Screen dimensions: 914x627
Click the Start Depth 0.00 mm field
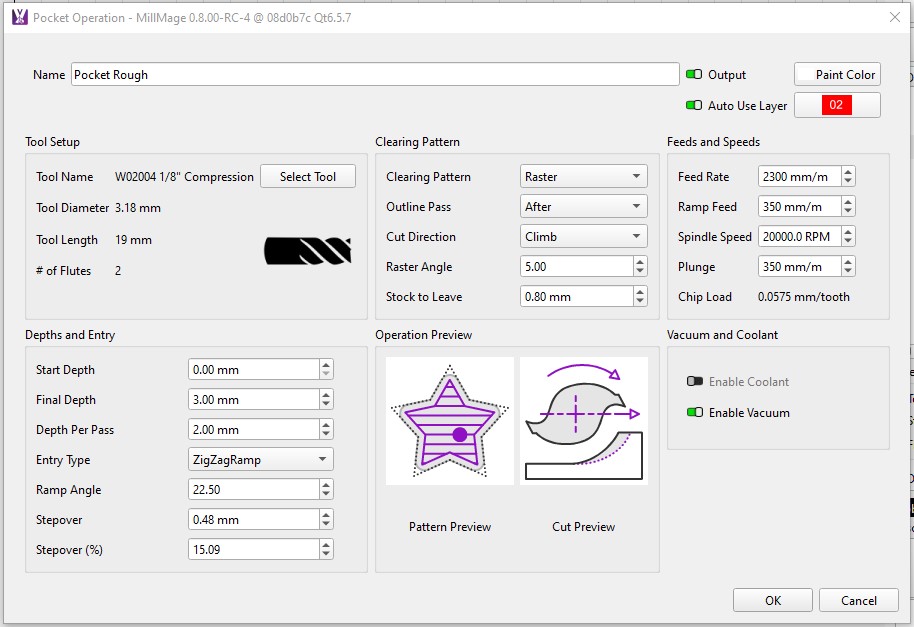pos(254,369)
